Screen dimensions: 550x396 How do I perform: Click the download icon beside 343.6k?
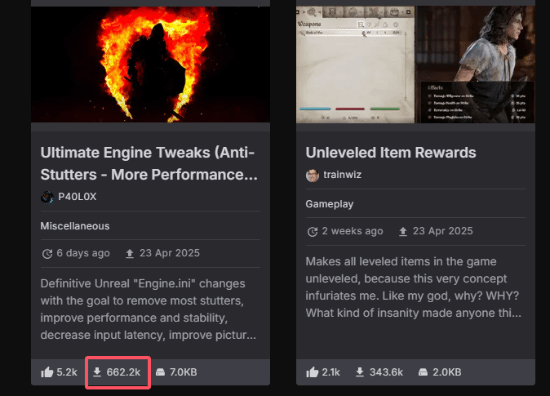pyautogui.click(x=360, y=372)
